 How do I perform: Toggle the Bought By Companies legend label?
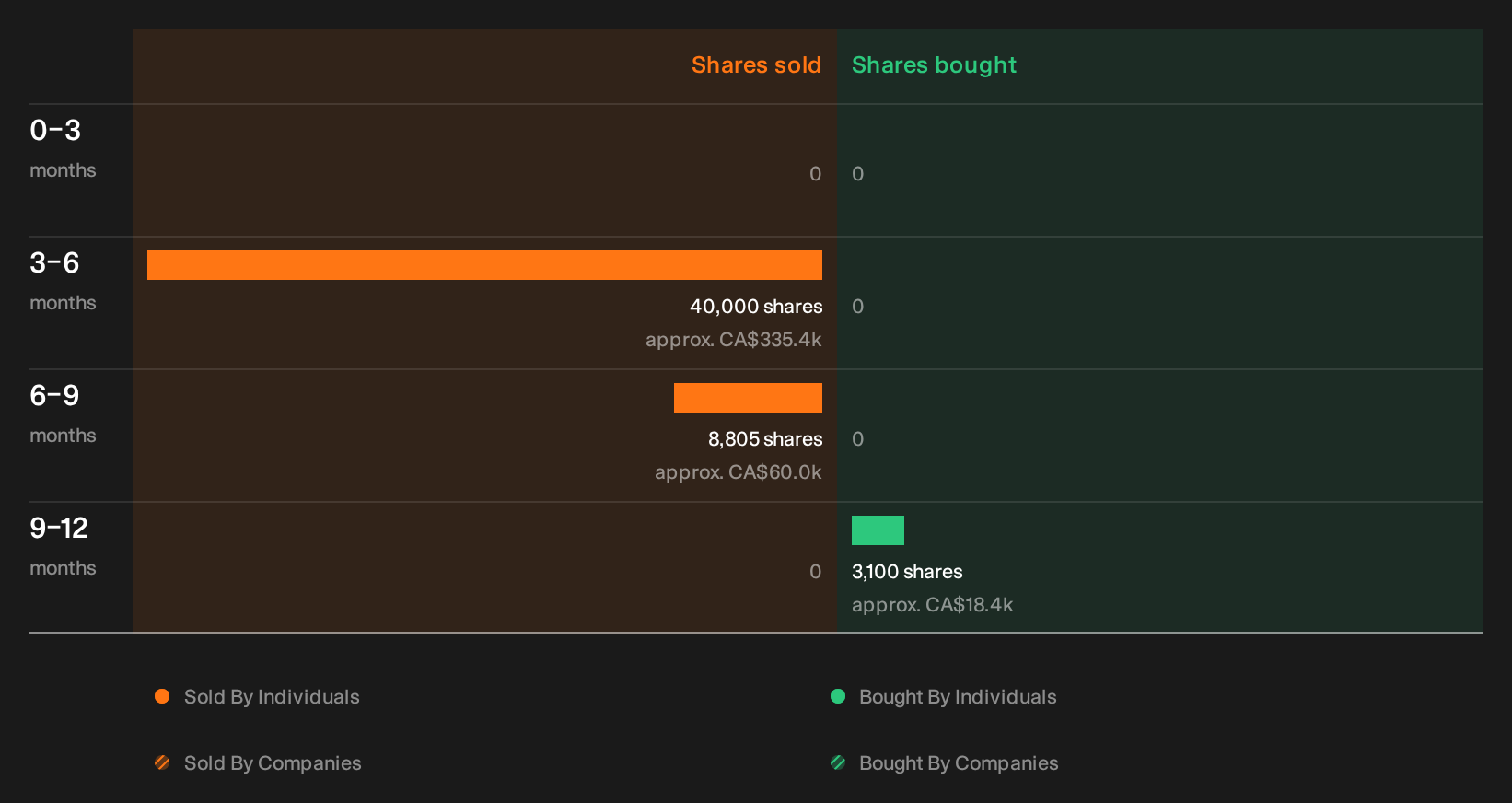(x=959, y=763)
